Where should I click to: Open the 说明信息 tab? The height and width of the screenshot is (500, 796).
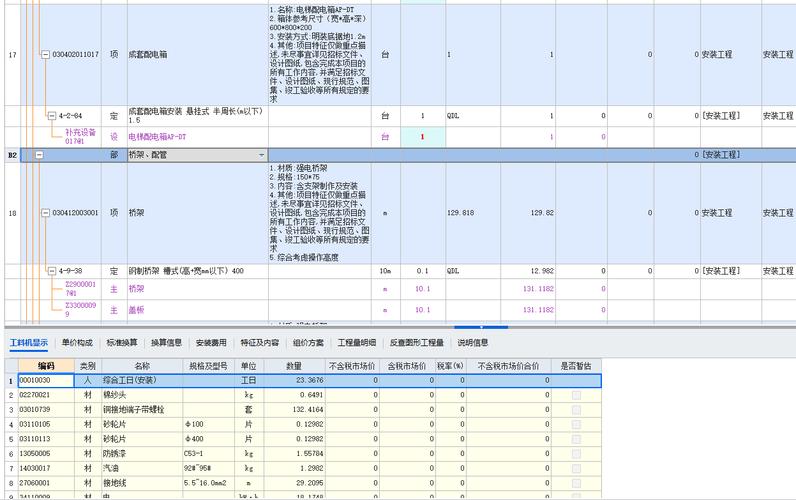pos(473,343)
